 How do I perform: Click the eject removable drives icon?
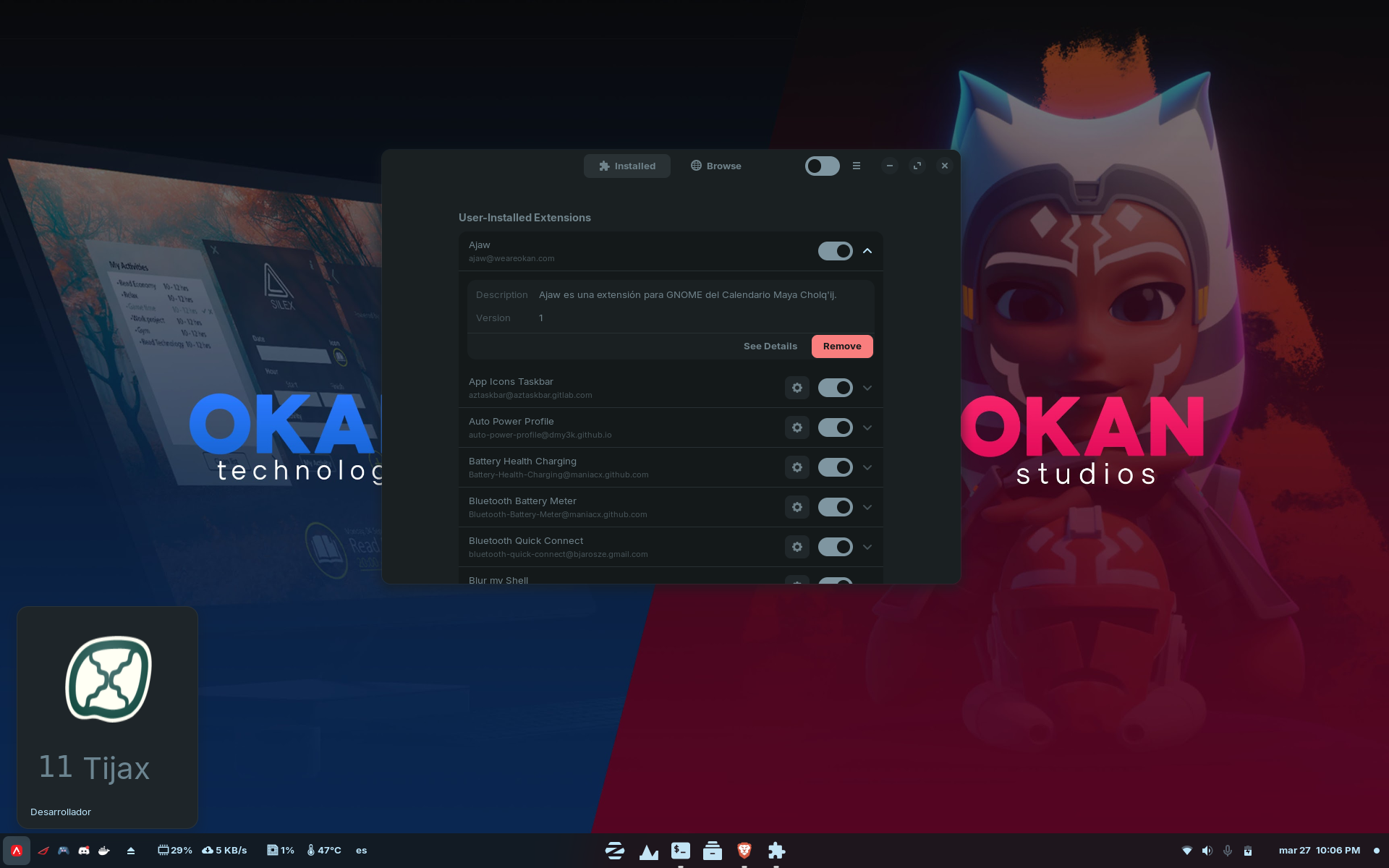coord(131,851)
